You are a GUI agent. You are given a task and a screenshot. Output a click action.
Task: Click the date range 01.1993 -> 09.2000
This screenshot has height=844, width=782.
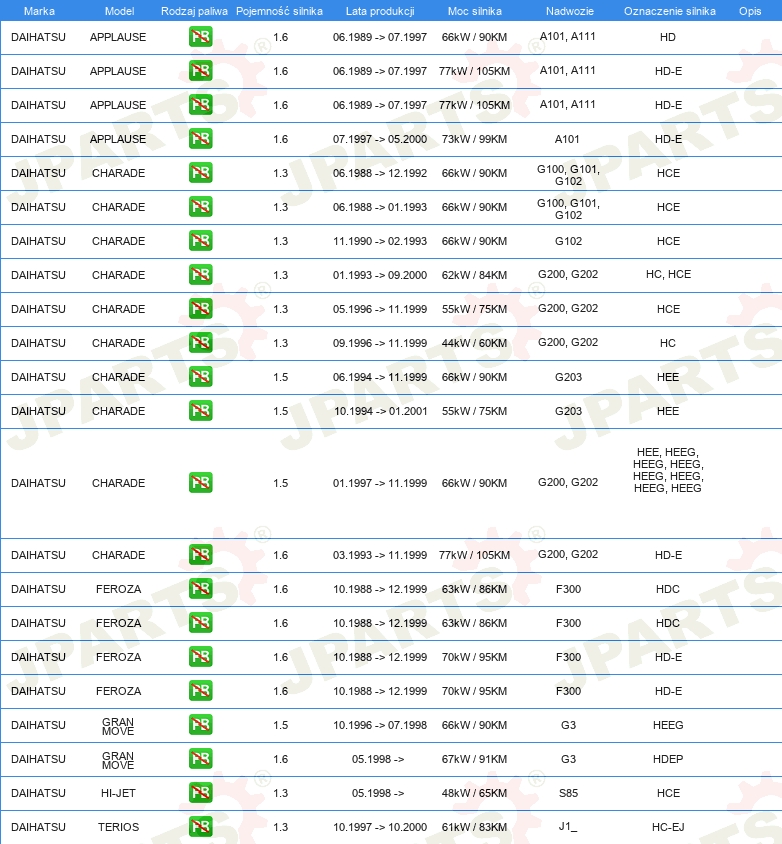(380, 275)
